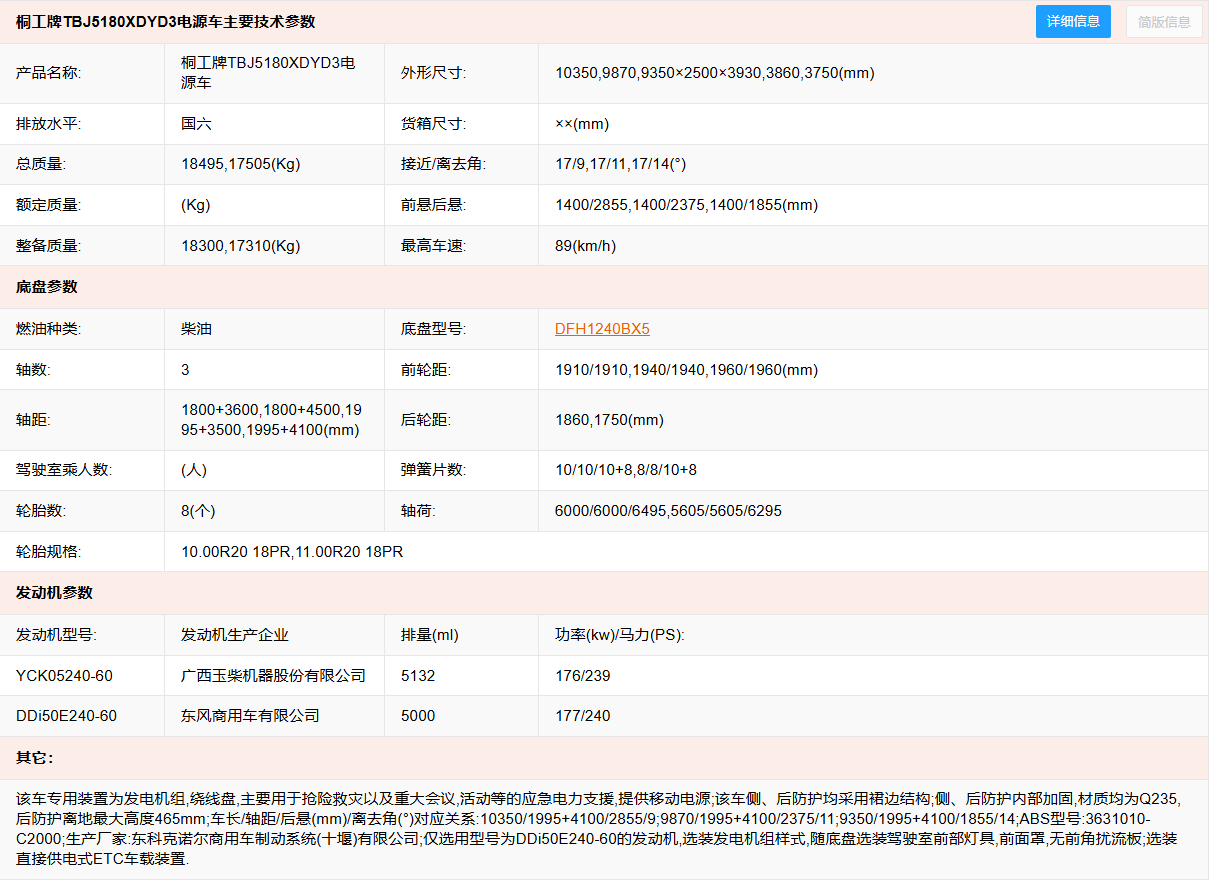Image resolution: width=1209 pixels, height=880 pixels.
Task: Click the 底盘参数 section header
Action: tap(47, 287)
